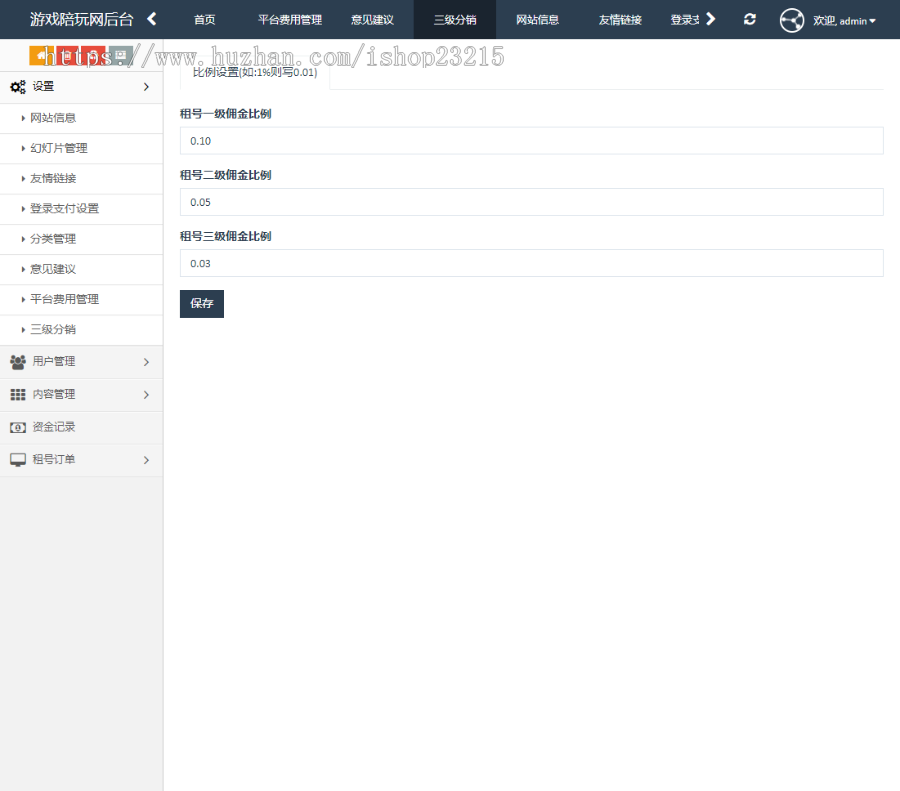Click the monitor icon next to 租号订单
The height and width of the screenshot is (791, 900).
click(x=18, y=460)
